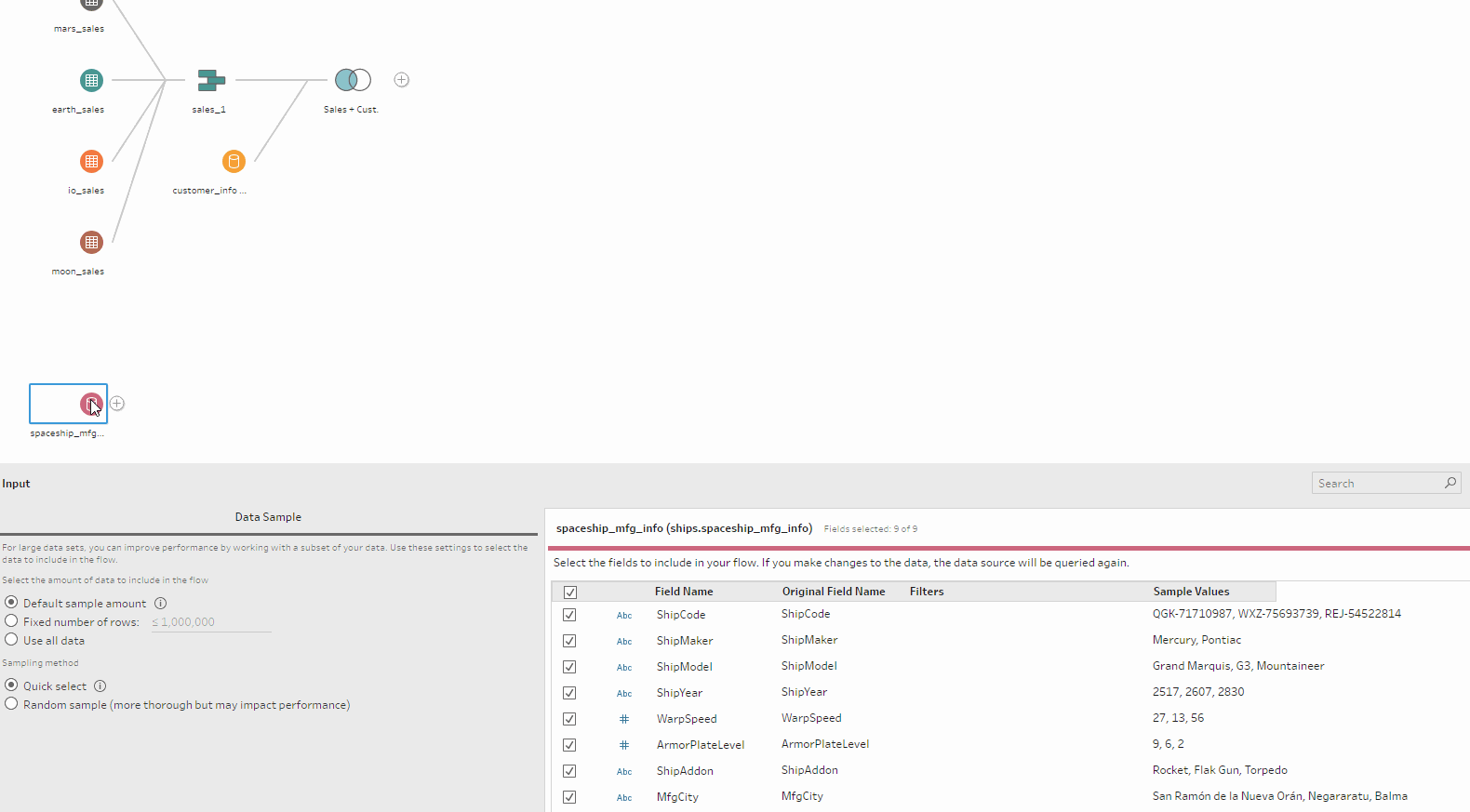
Task: Uncheck the ShipYear field checkbox
Action: click(x=569, y=693)
